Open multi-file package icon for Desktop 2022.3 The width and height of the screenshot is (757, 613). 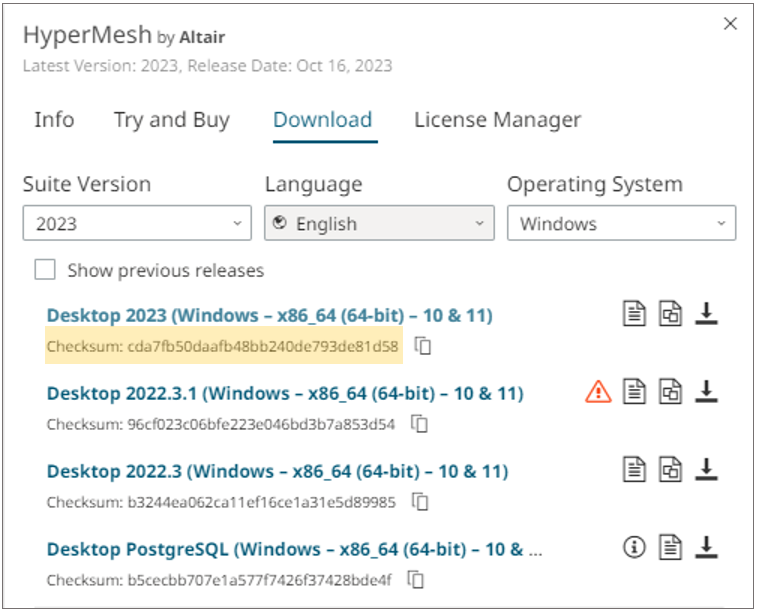coord(670,470)
